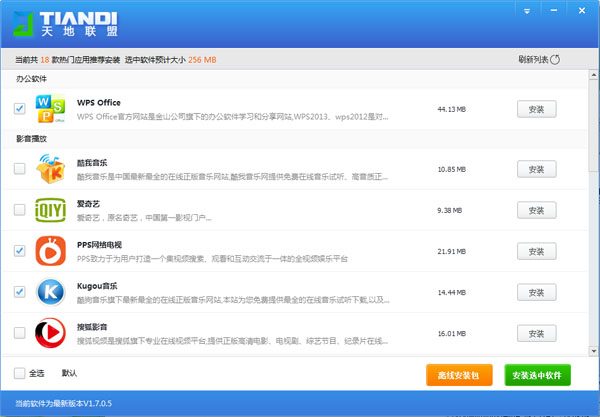
Task: Click the blue Kugou K icon
Action: click(51, 292)
